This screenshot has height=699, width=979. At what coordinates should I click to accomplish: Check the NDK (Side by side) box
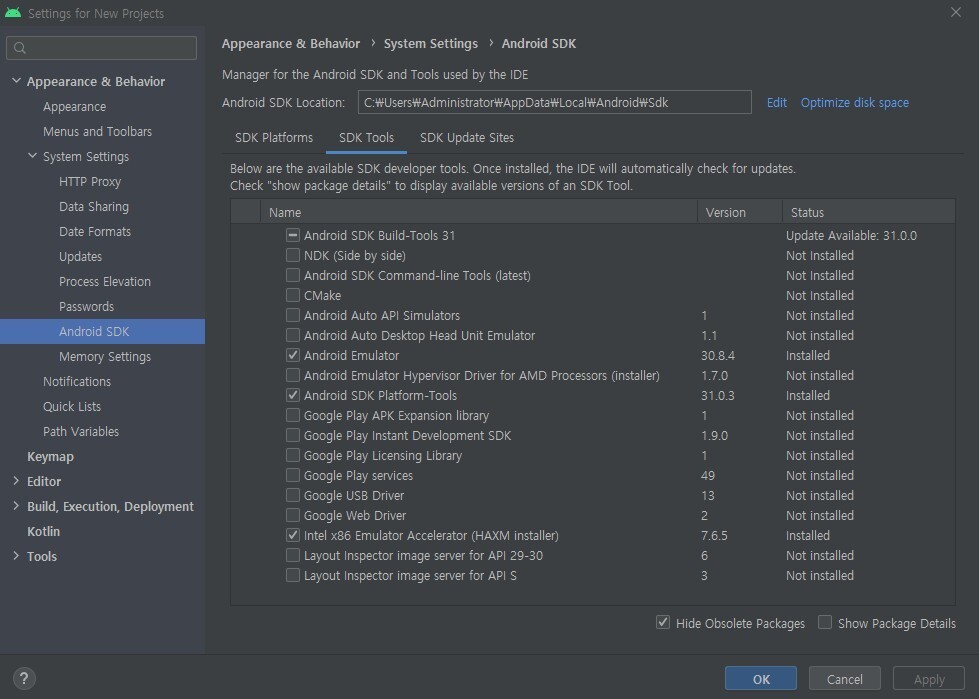tap(293, 255)
